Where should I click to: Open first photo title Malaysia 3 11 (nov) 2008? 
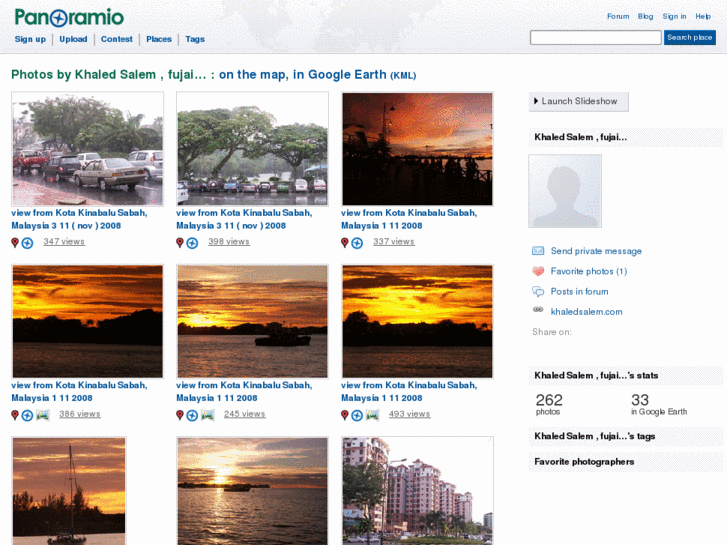click(79, 219)
